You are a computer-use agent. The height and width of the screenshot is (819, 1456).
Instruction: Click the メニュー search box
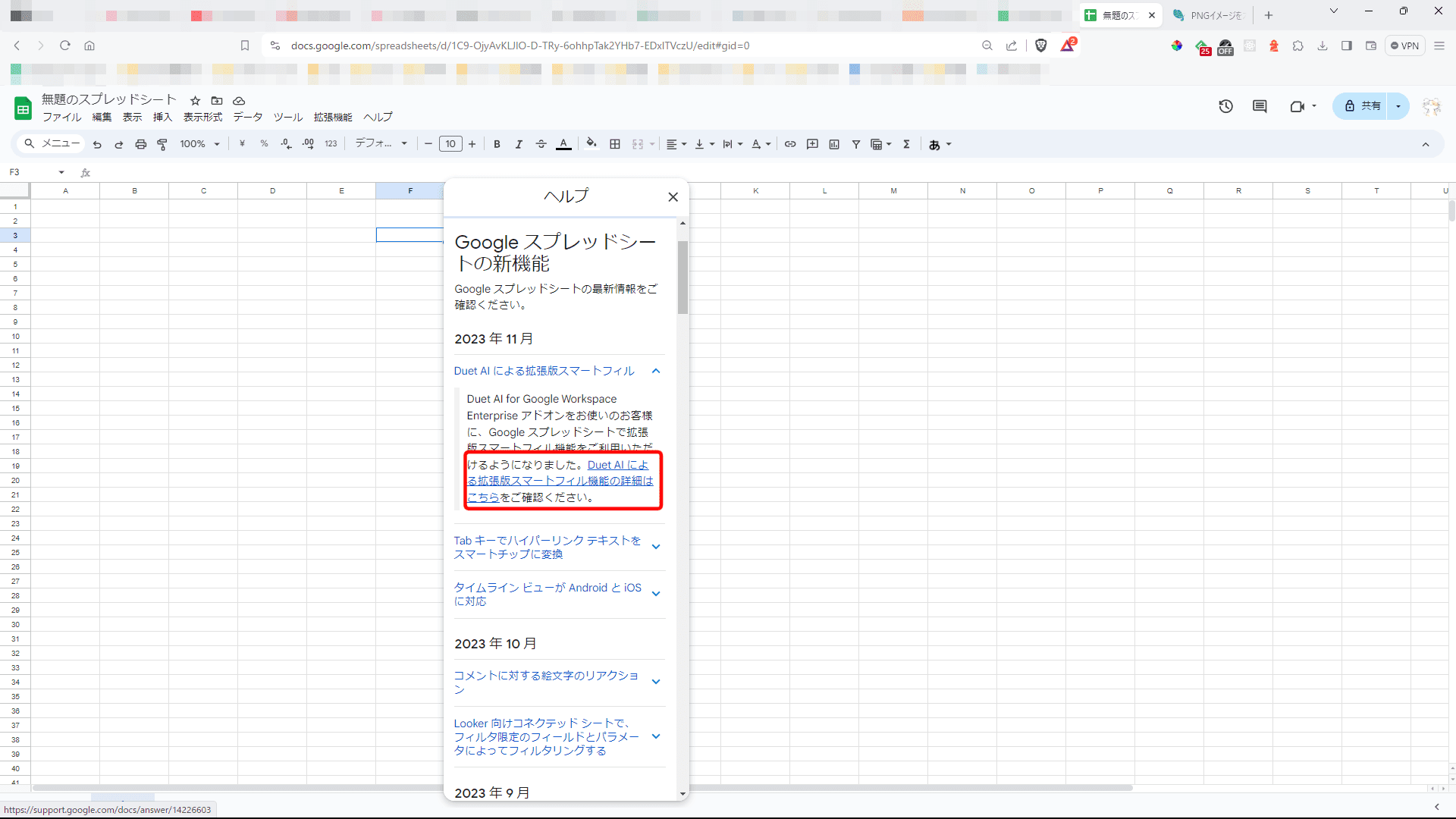52,143
